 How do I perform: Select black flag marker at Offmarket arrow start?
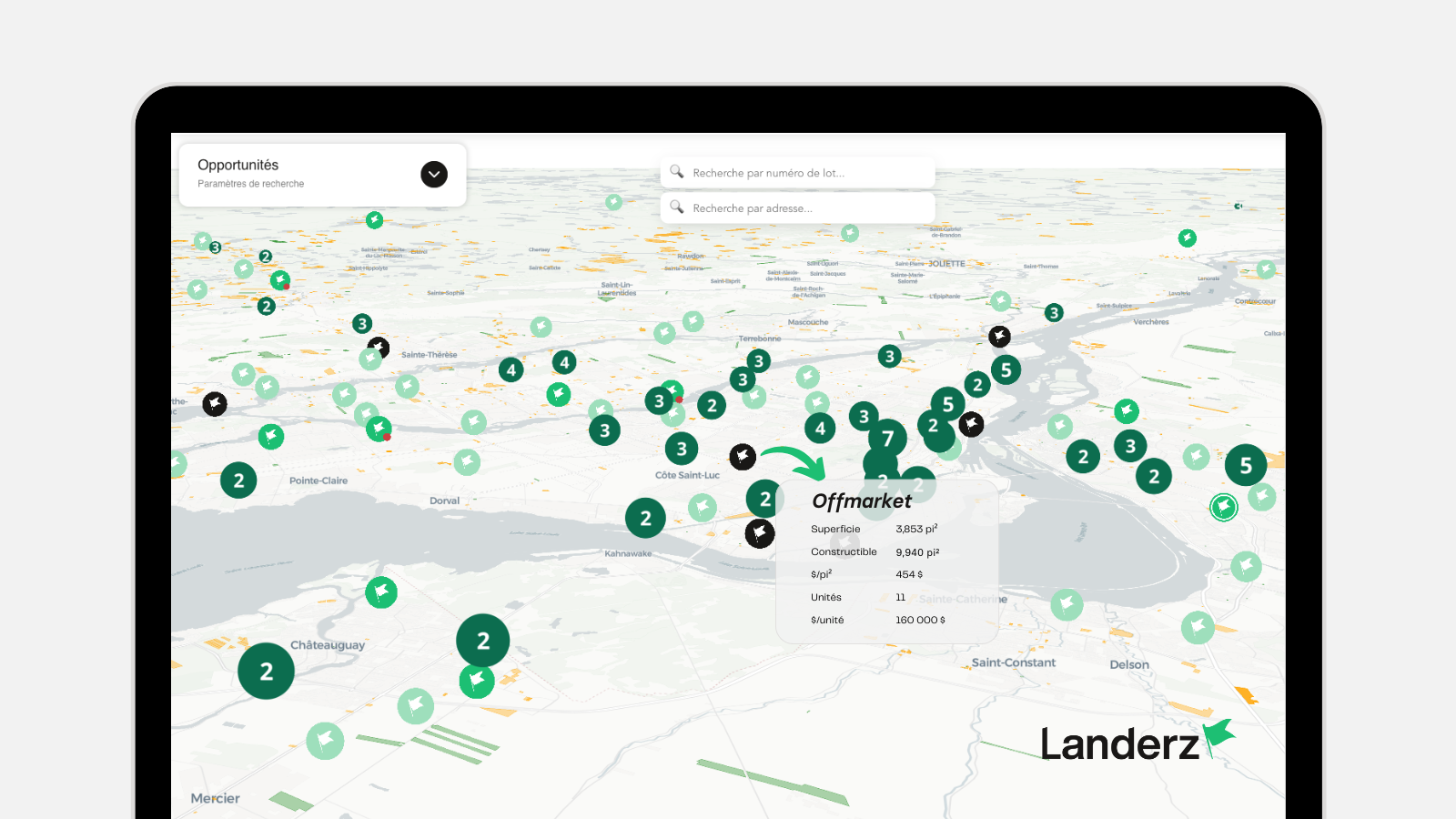coord(743,456)
